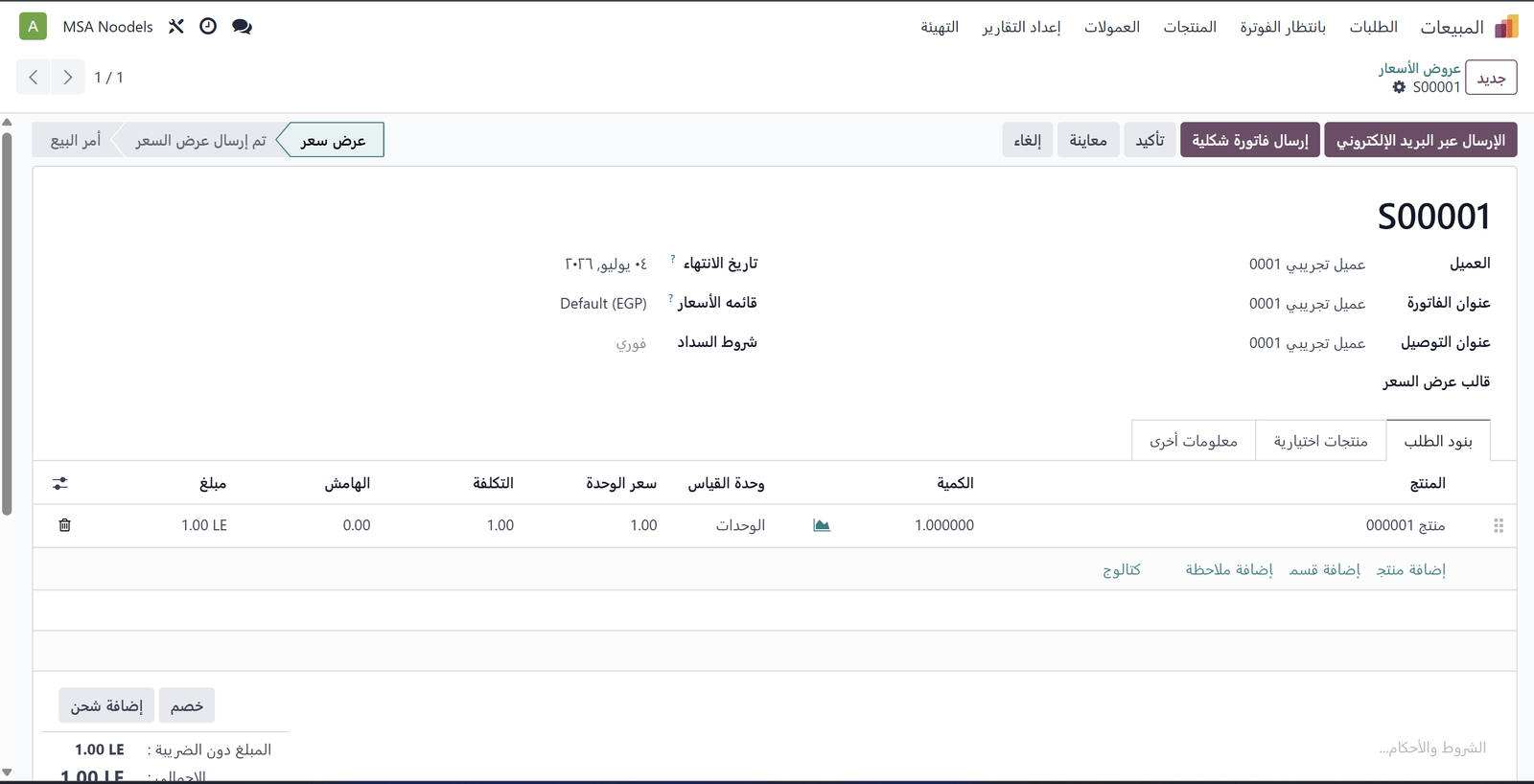Image resolution: width=1534 pixels, height=784 pixels.
Task: Select تم إرسال عرض السعر status stage
Action: click(200, 140)
